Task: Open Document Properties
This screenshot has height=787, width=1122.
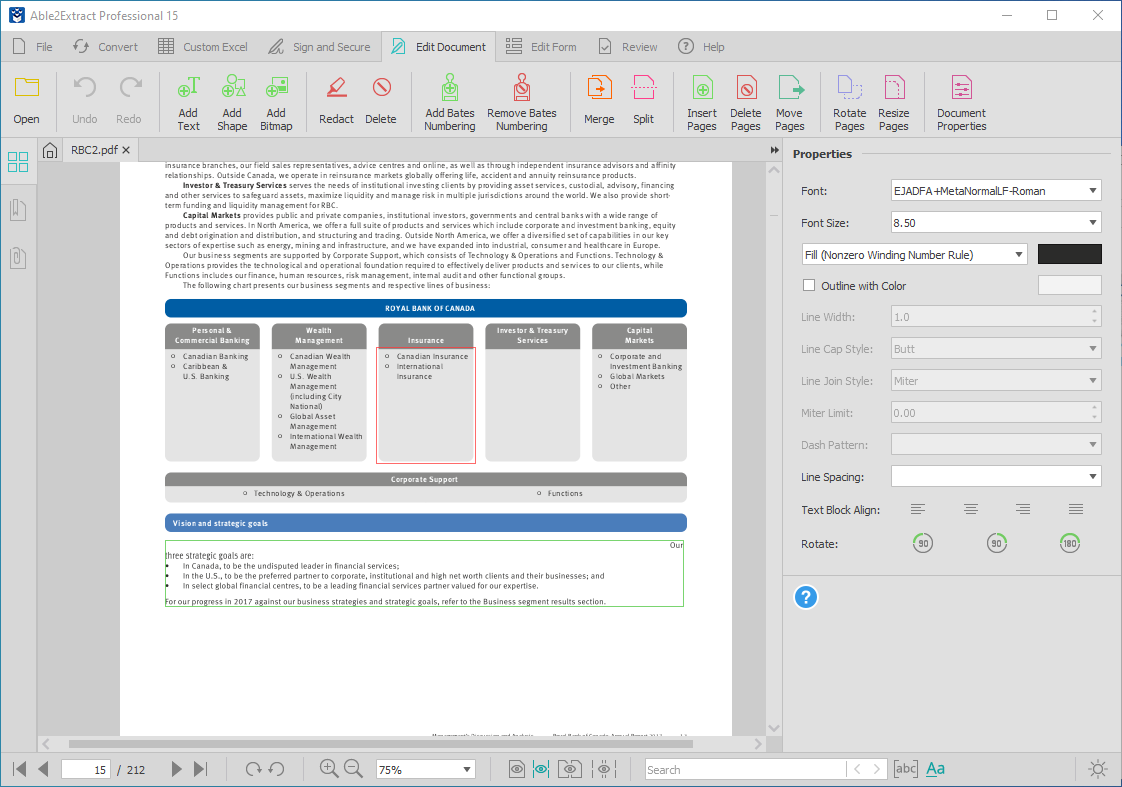Action: pyautogui.click(x=960, y=100)
